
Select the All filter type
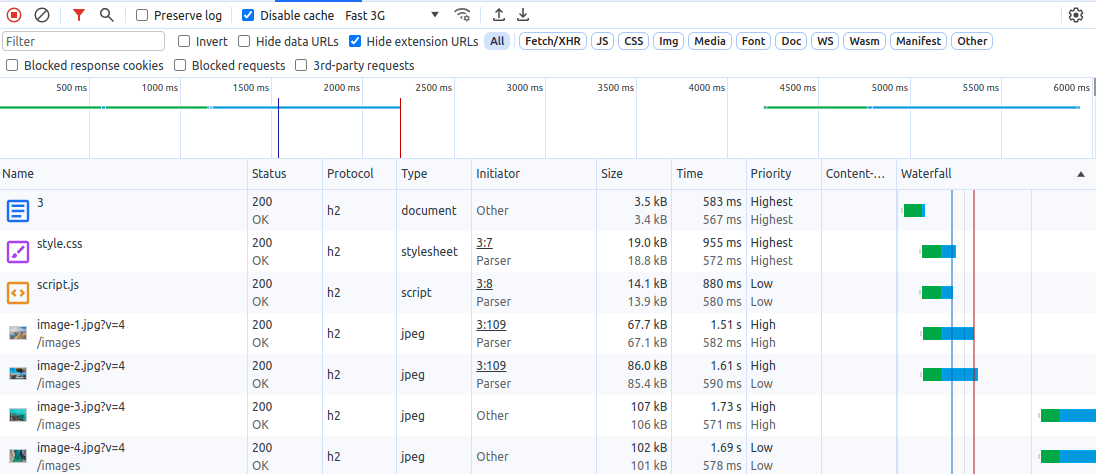pyautogui.click(x=497, y=41)
